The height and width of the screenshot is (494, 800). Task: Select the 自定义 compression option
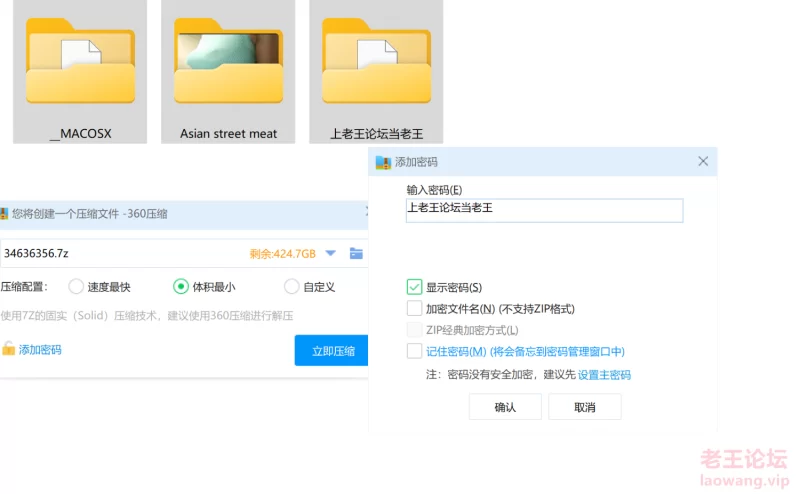click(291, 286)
